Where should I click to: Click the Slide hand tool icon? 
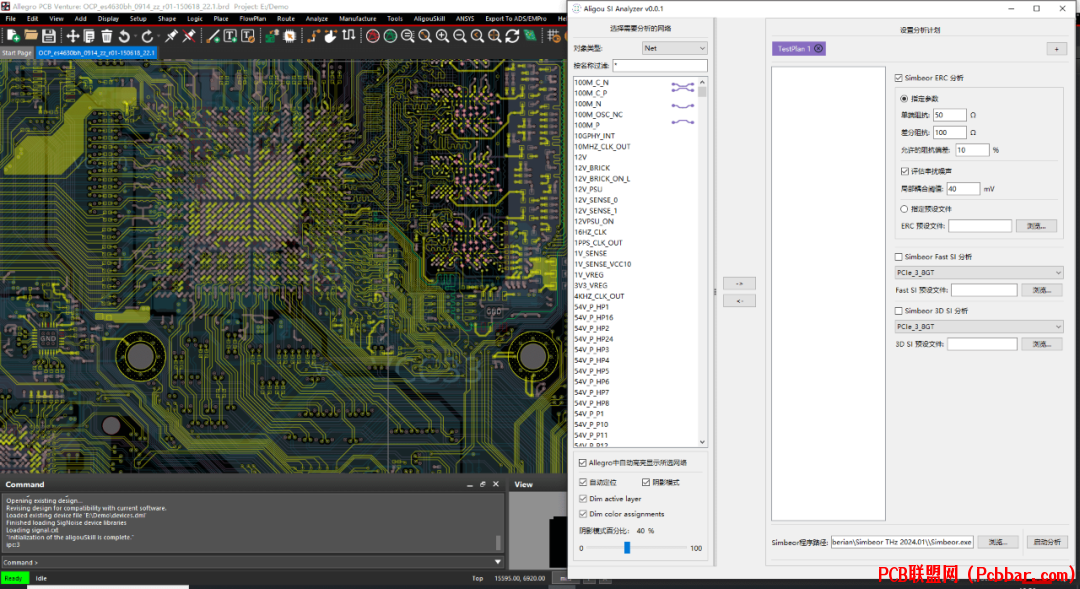point(331,36)
